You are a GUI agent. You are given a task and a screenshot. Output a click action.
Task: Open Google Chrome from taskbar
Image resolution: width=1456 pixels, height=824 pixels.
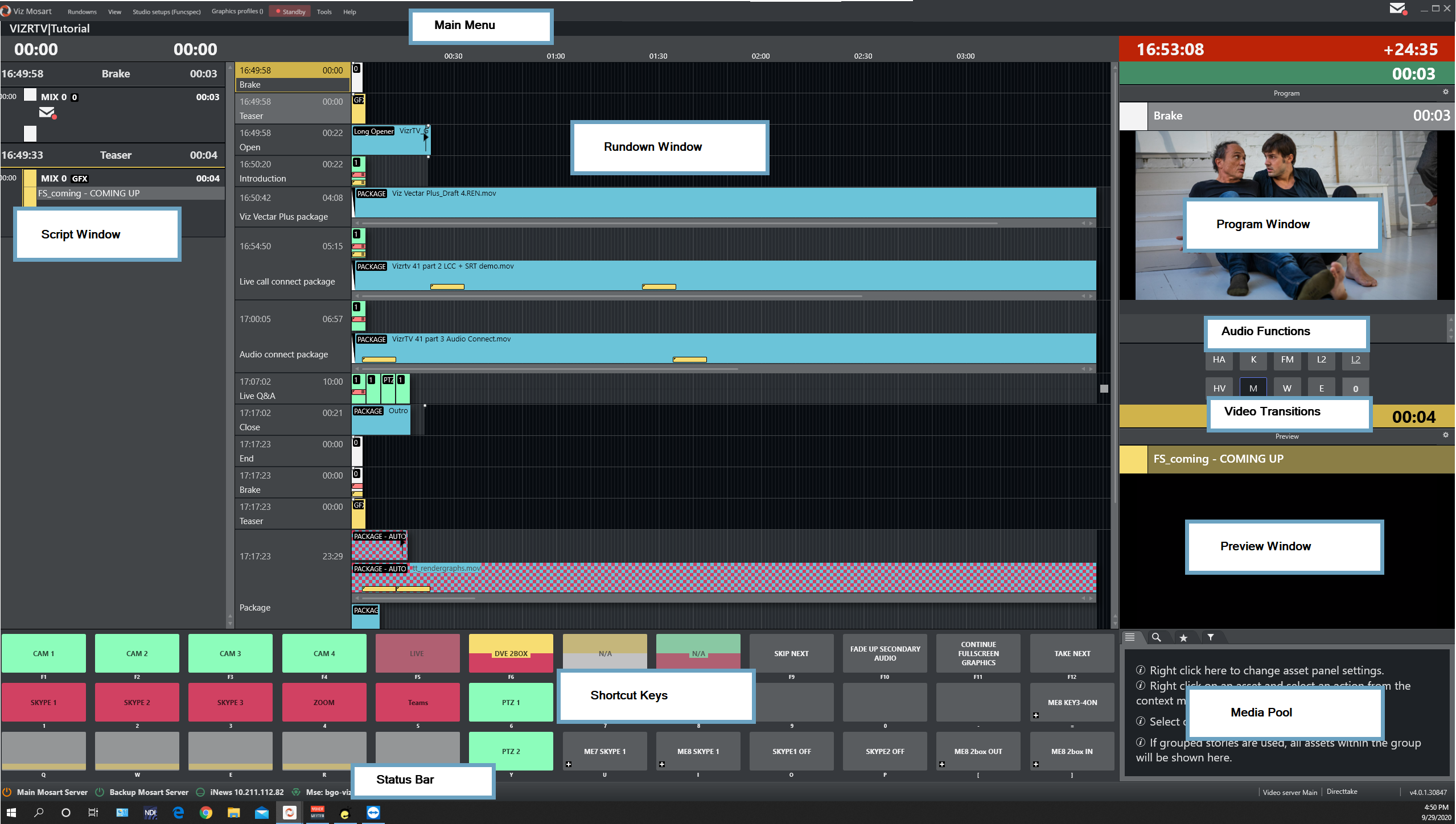(x=206, y=813)
